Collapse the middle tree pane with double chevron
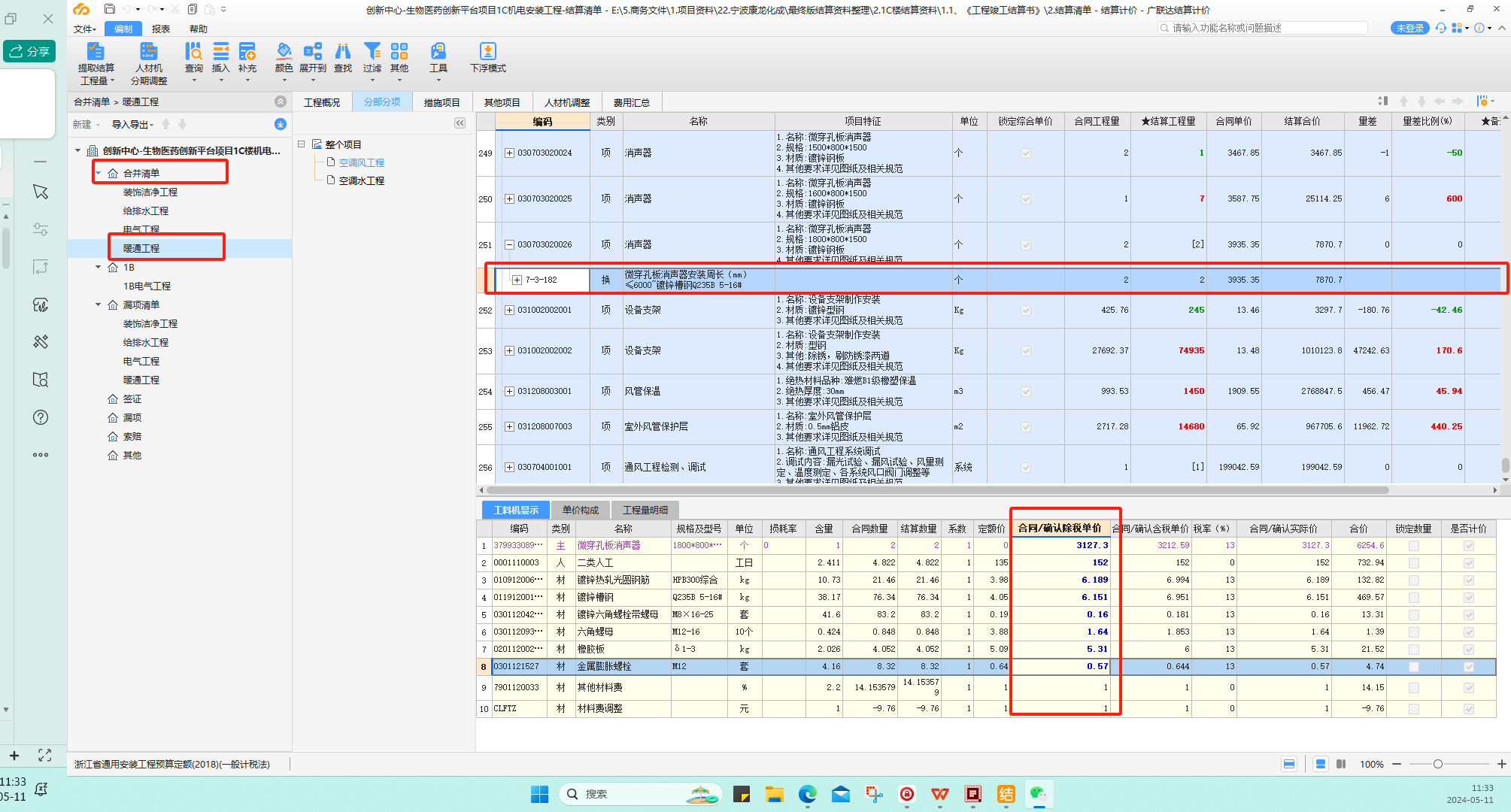The image size is (1511, 812). pyautogui.click(x=460, y=123)
